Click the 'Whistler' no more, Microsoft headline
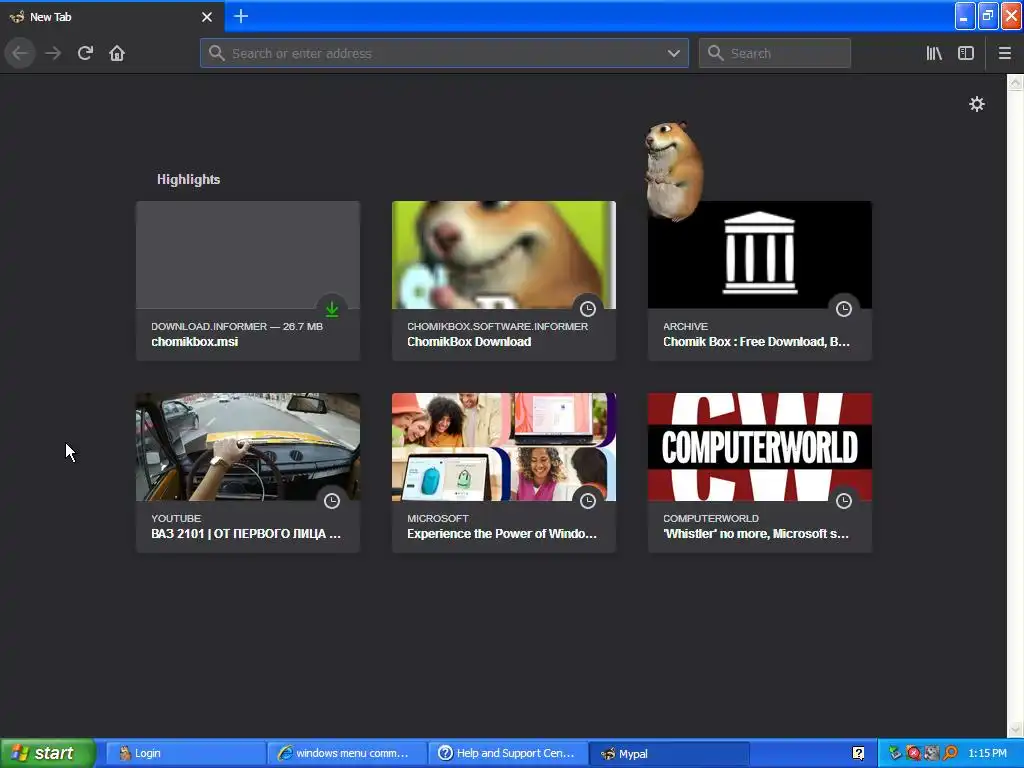Image resolution: width=1024 pixels, height=768 pixels. pos(756,534)
